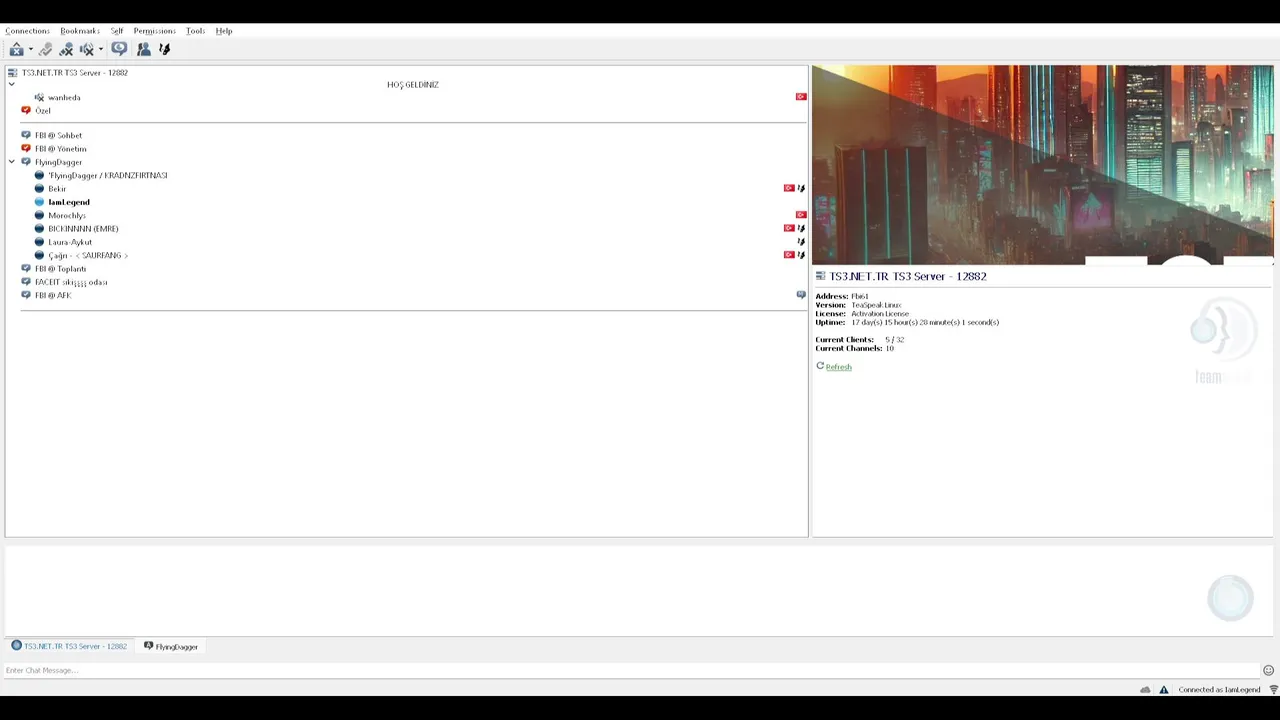Click the channel icon beside FBI @ Sohbet
The width and height of the screenshot is (1280, 720).
(x=26, y=136)
